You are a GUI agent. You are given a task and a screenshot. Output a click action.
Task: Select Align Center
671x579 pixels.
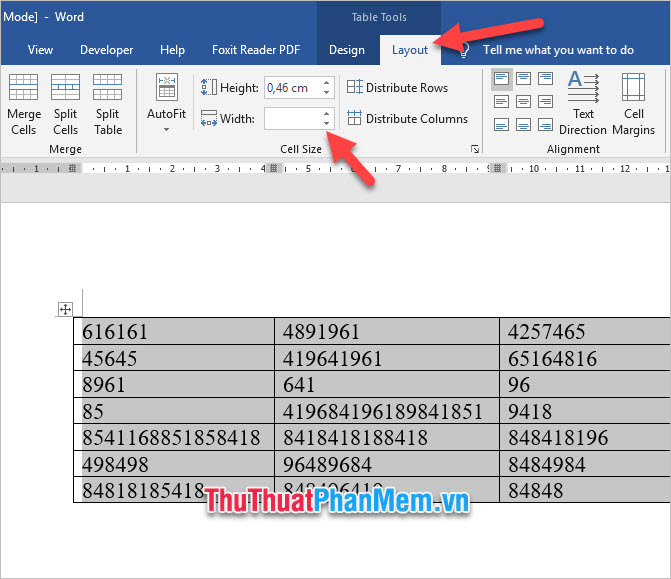[523, 102]
